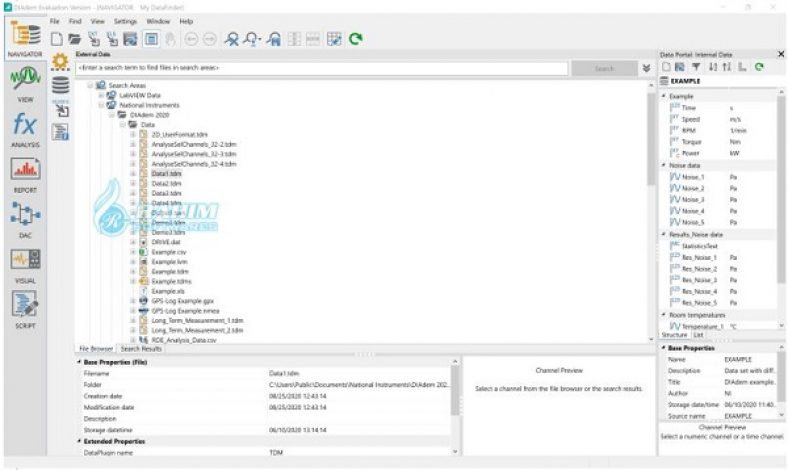Viewport: 788px width, 470px height.
Task: Collapse the National Instruments node
Action: [x=102, y=105]
